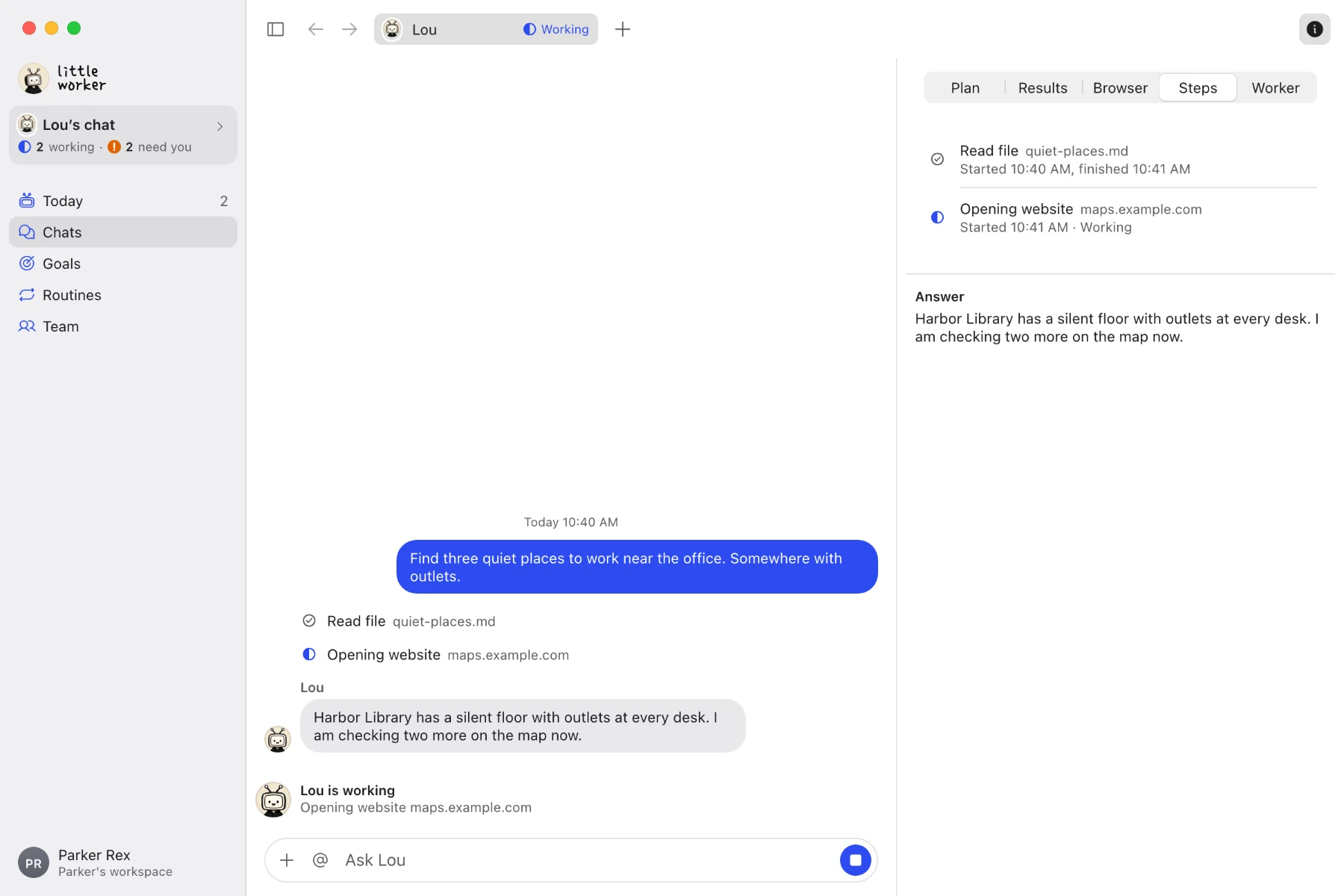Toggle the sidebar panel icon
The width and height of the screenshot is (1344, 896).
276,29
